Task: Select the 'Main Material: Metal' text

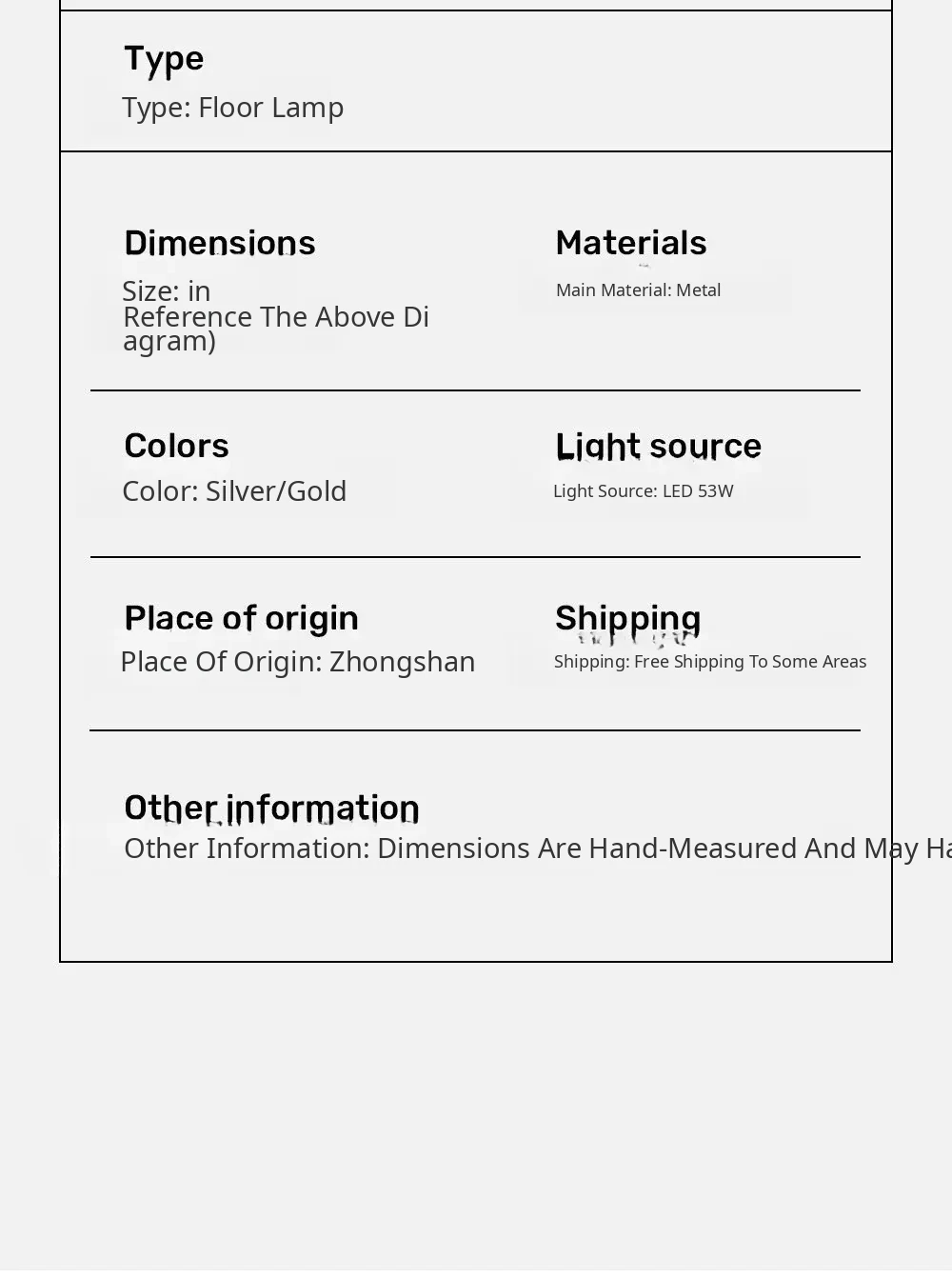Action: click(x=638, y=290)
